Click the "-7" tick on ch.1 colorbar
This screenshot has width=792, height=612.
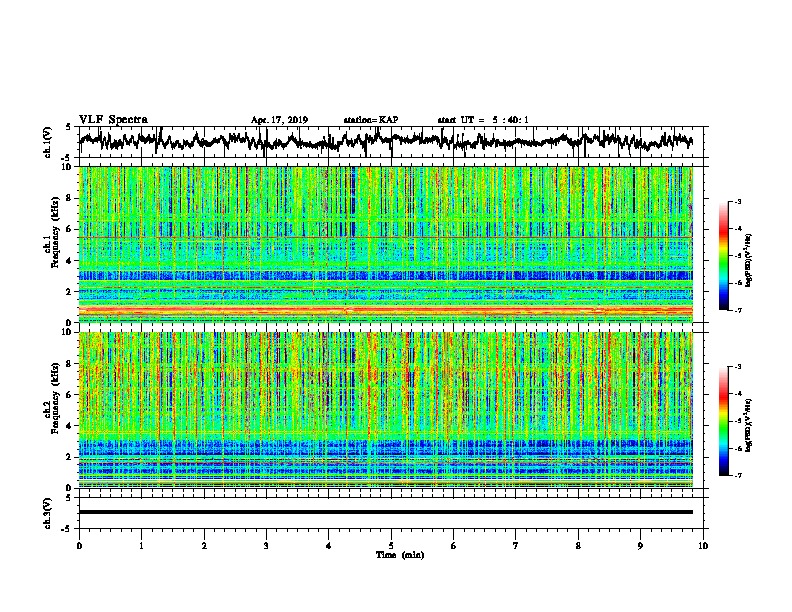[738, 310]
